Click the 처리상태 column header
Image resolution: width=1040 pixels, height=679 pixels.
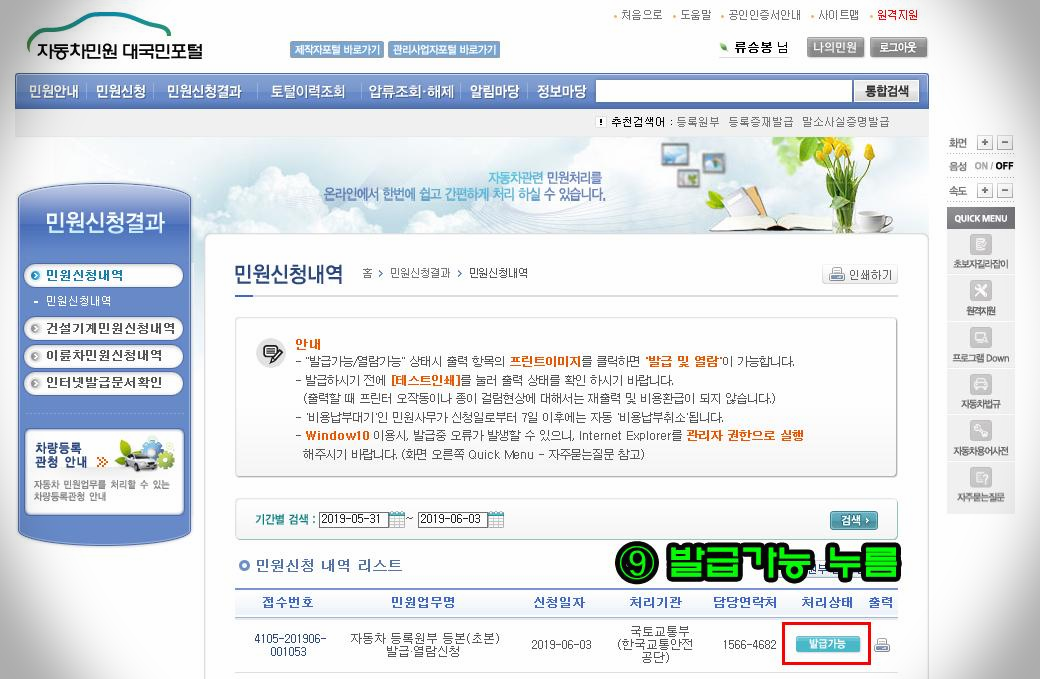click(827, 602)
